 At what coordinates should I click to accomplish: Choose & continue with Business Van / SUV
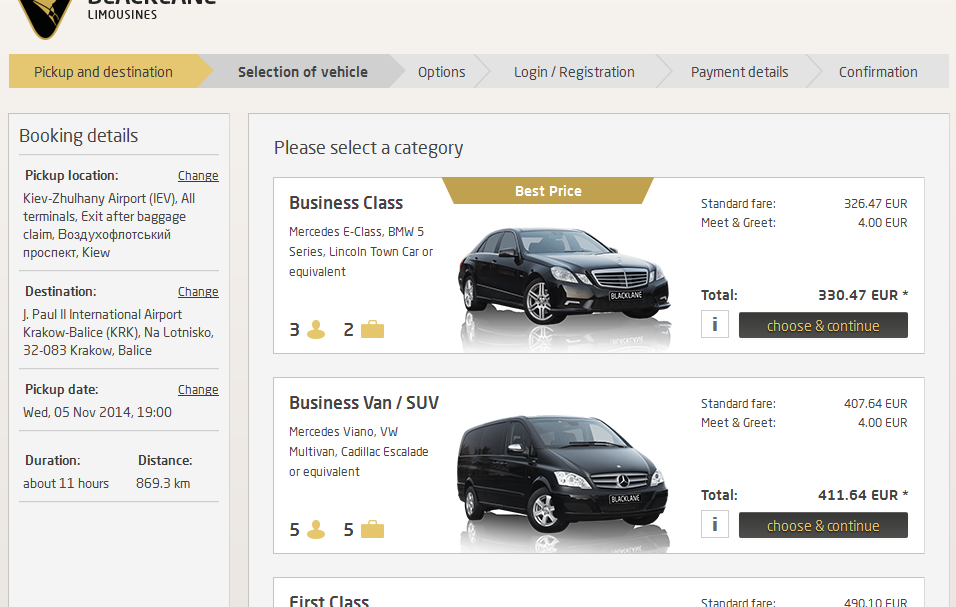pyautogui.click(x=823, y=525)
